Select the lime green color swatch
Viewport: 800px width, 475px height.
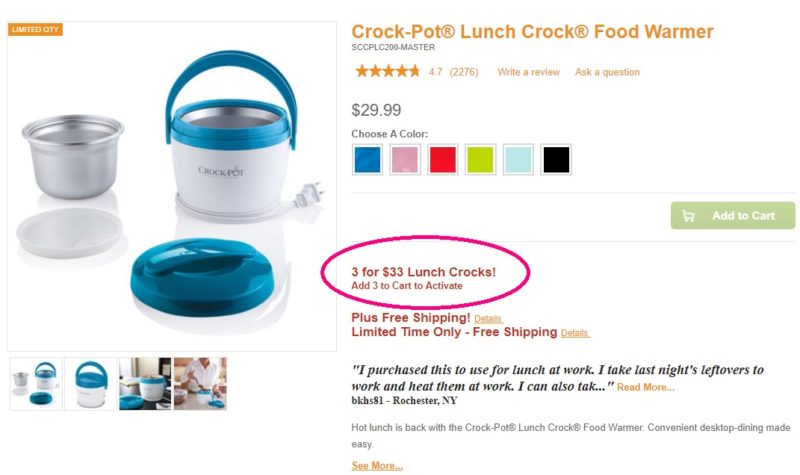[481, 160]
